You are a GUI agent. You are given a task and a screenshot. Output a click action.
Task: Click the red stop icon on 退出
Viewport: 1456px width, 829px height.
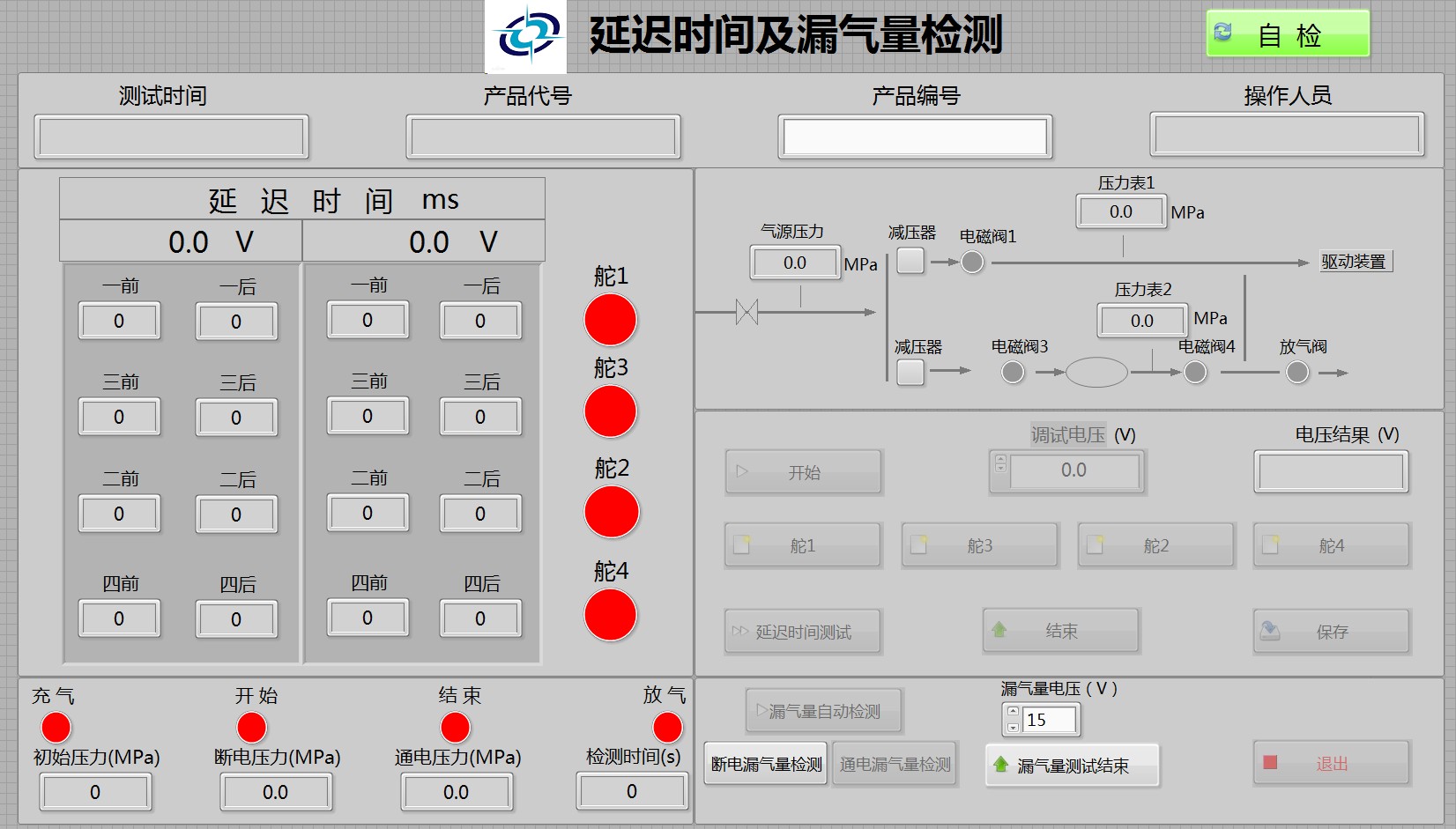click(1270, 762)
